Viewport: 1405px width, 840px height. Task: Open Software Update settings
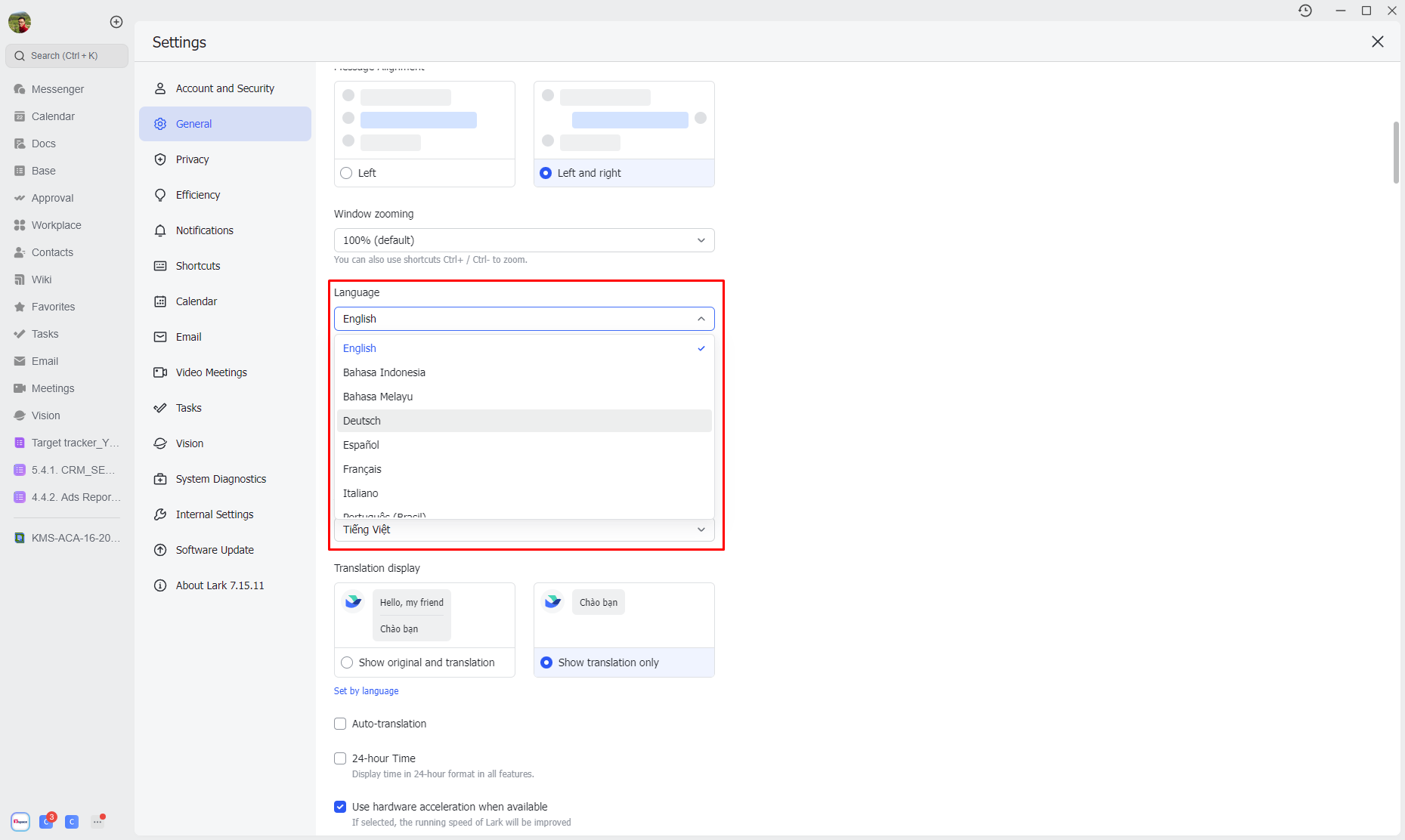click(x=225, y=550)
